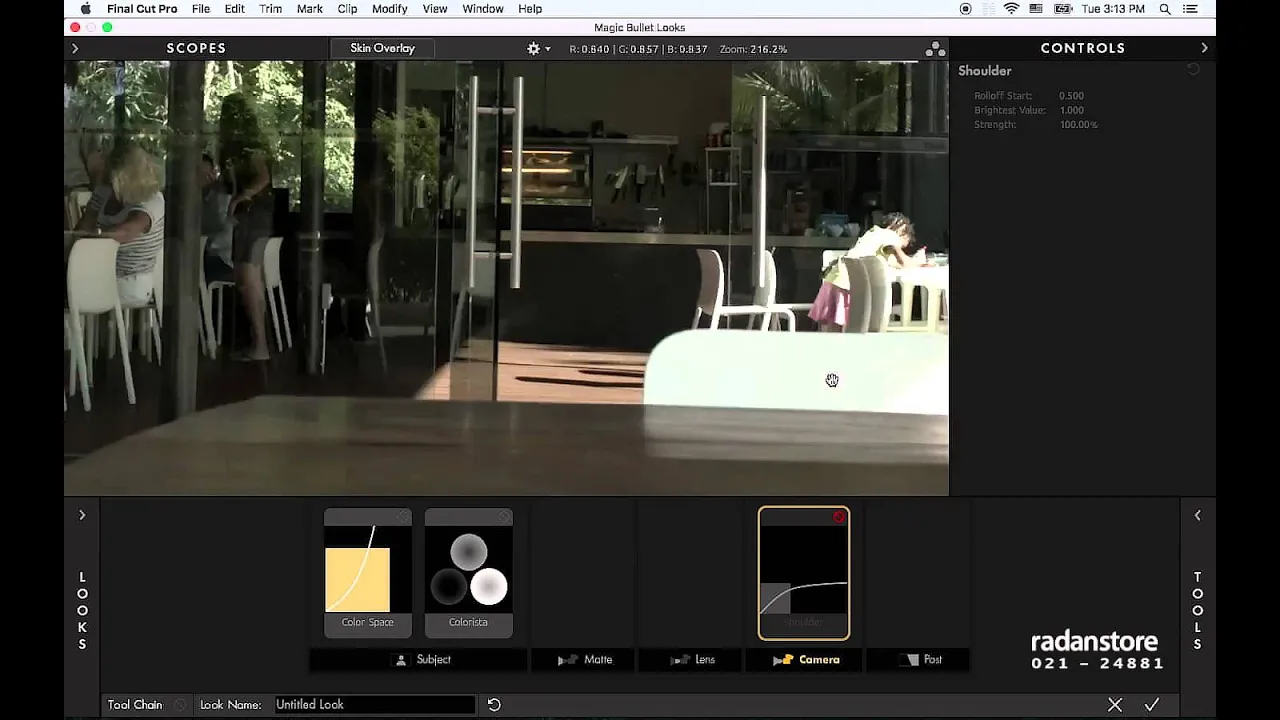Select the Color Space tool card
The height and width of the screenshot is (720, 1280).
[x=367, y=572]
